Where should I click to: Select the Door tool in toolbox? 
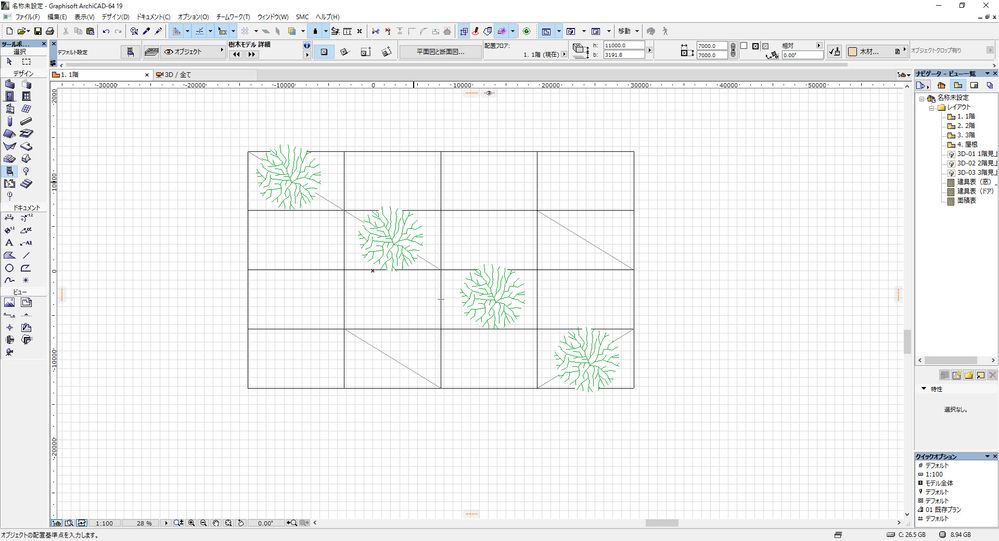9,96
